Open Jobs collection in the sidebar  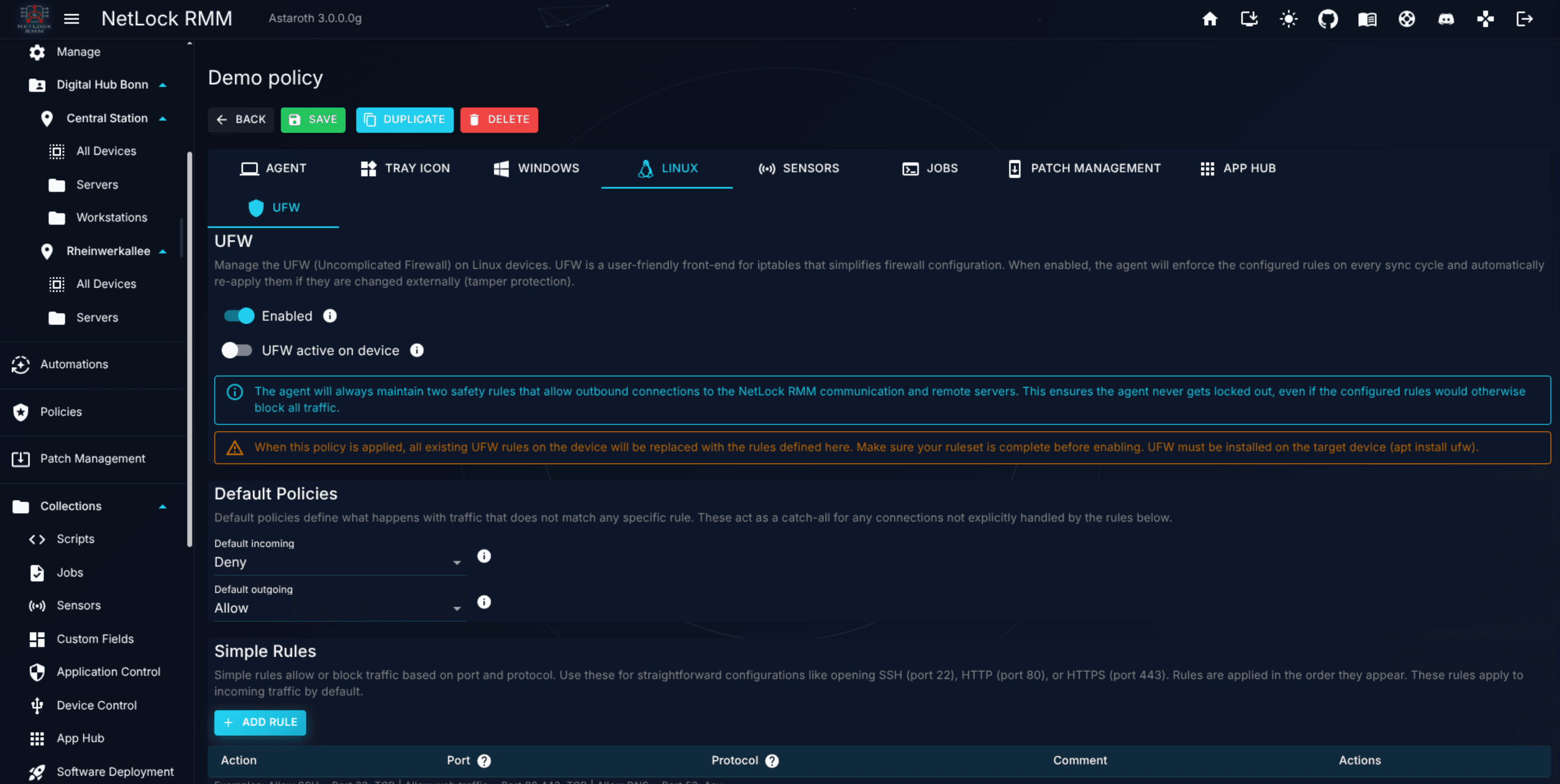69,573
